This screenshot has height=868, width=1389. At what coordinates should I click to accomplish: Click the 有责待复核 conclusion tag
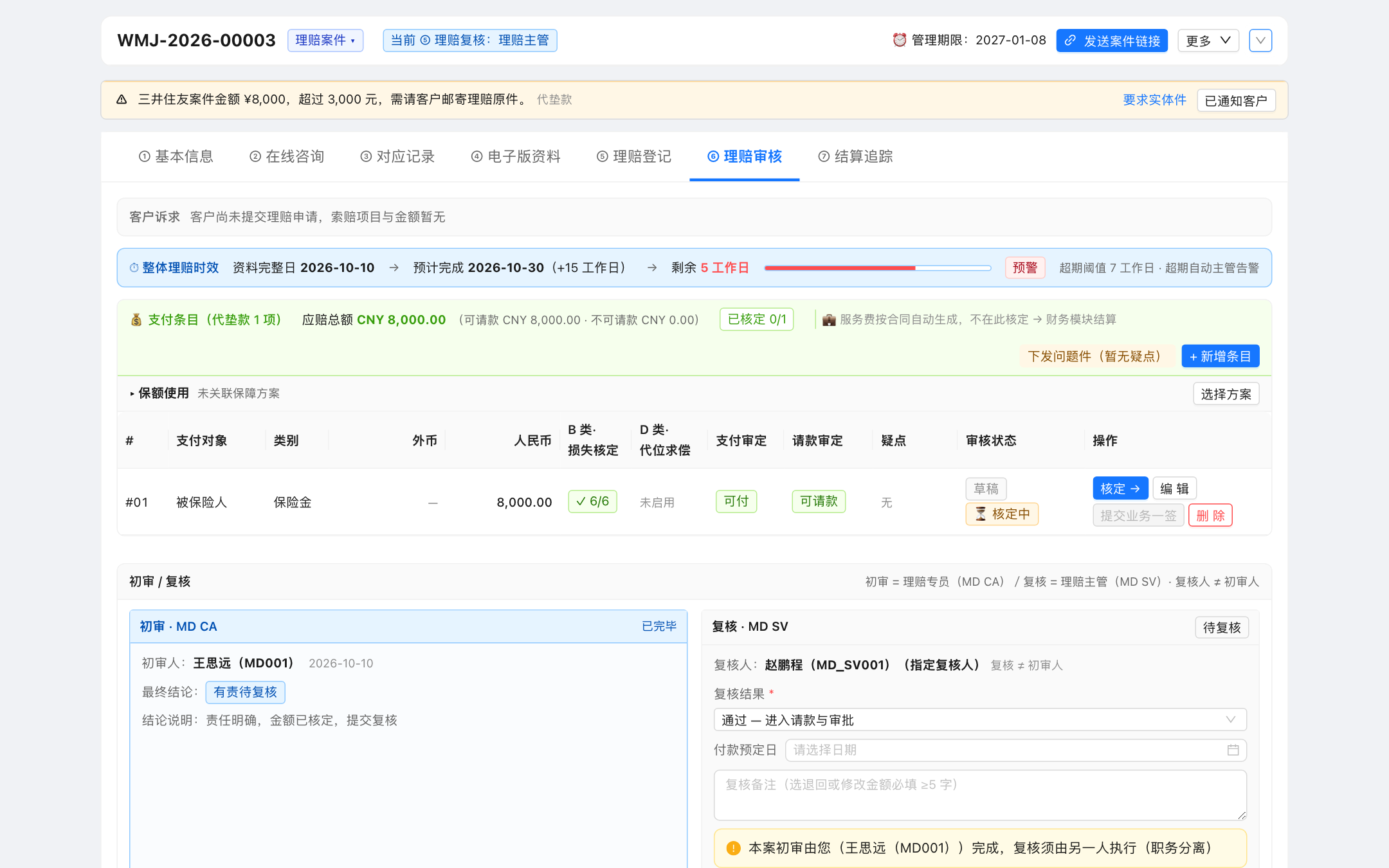246,692
